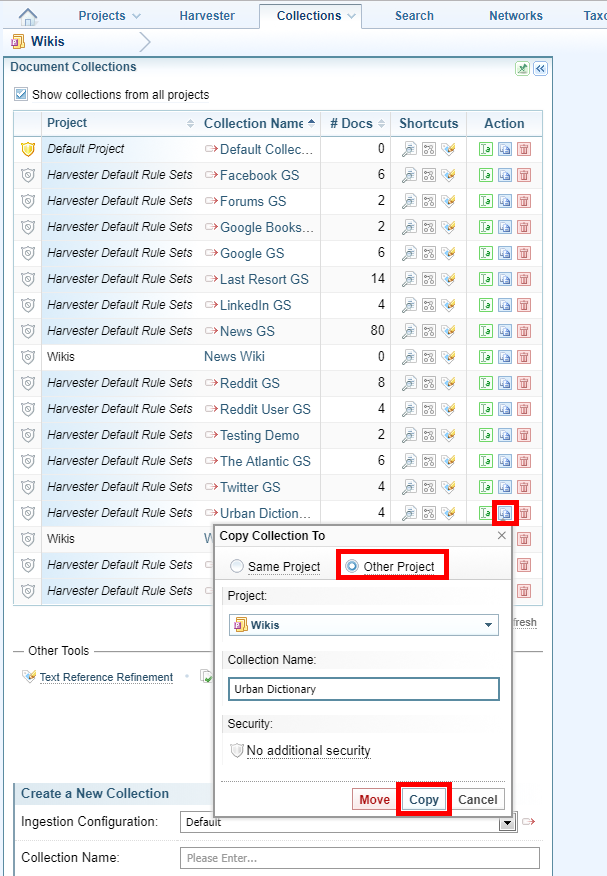Screen dimensions: 607x876
Task: Collapse the Document Collections panel
Action: pos(540,69)
